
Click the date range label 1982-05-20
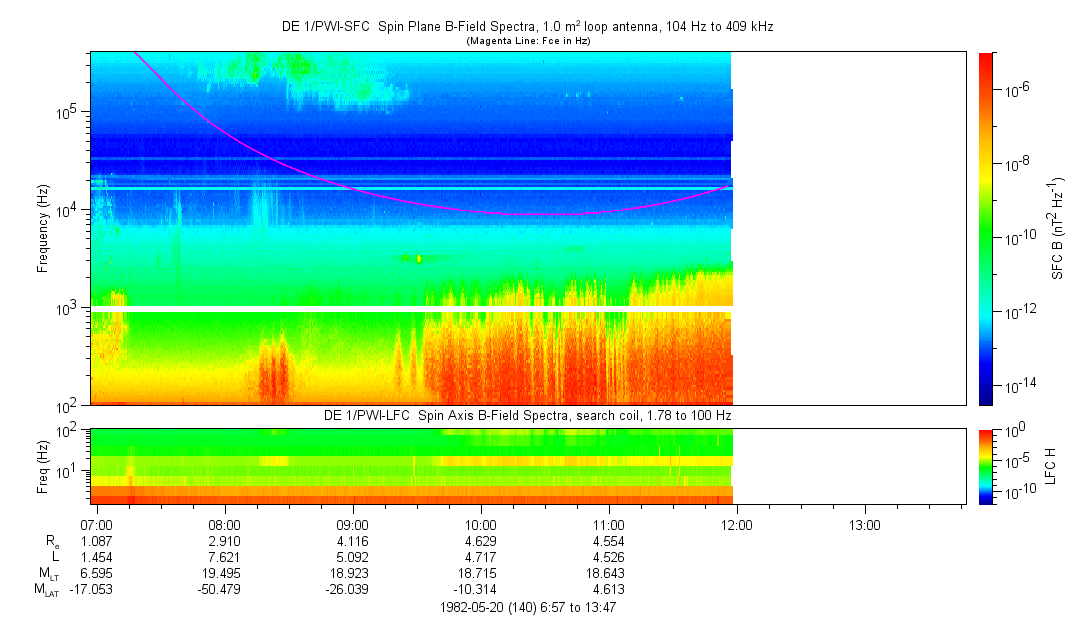point(527,606)
